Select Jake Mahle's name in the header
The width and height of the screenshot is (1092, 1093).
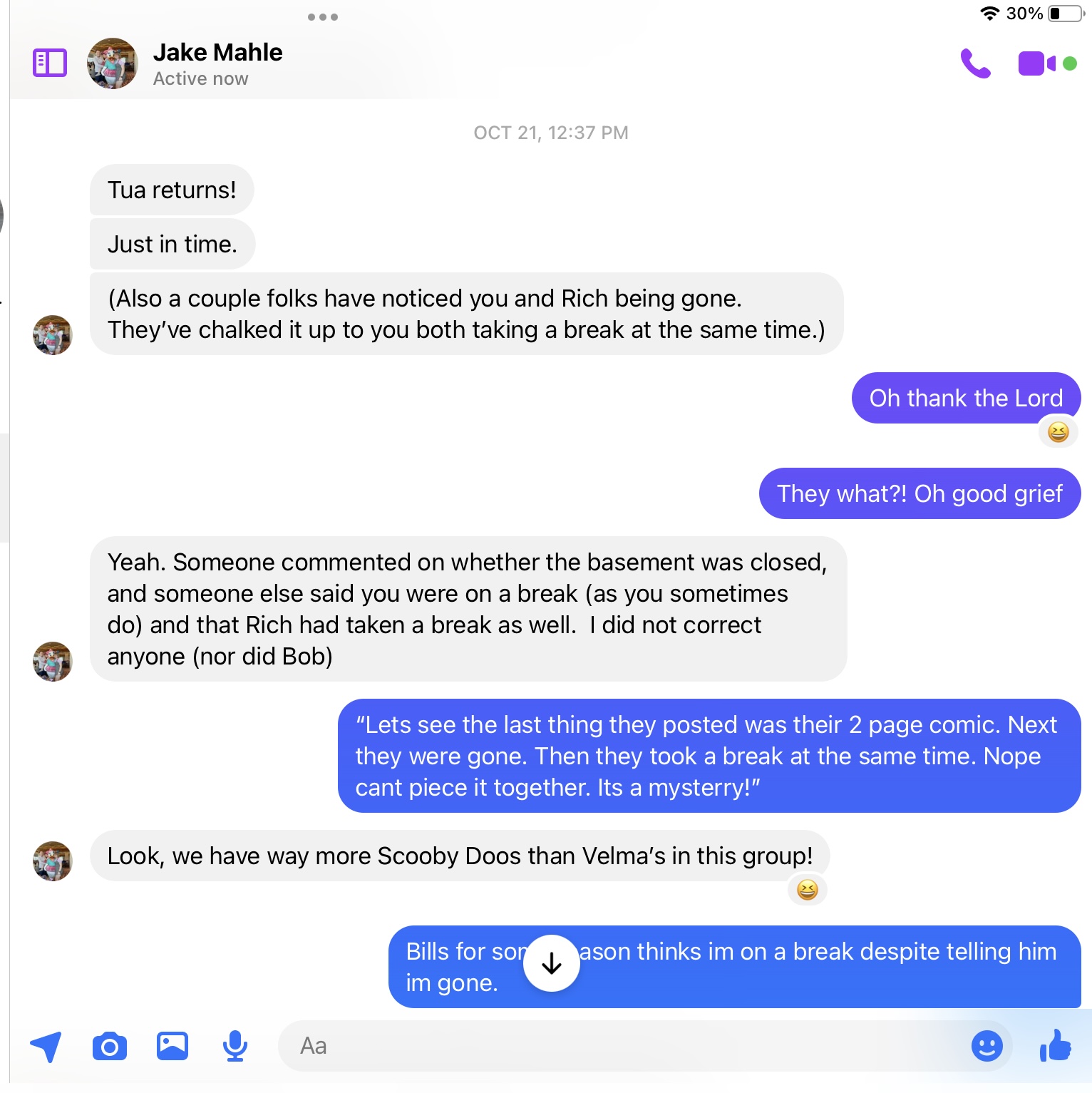[x=218, y=52]
